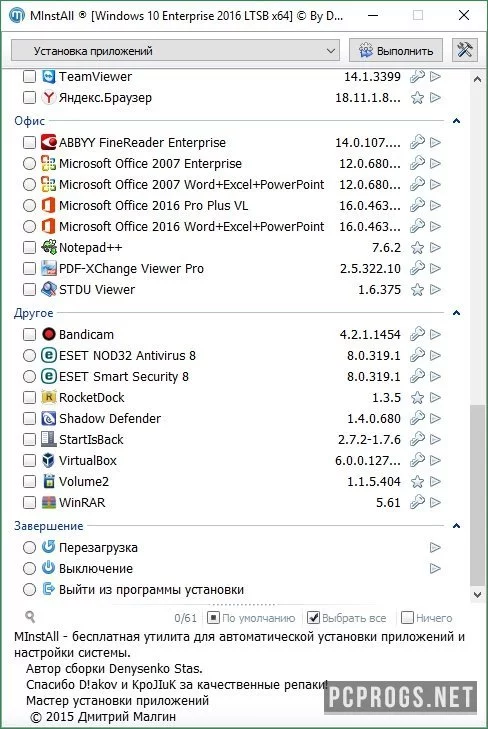Click the play arrow beside WinRAR
This screenshot has height=729, width=488.
[435, 502]
